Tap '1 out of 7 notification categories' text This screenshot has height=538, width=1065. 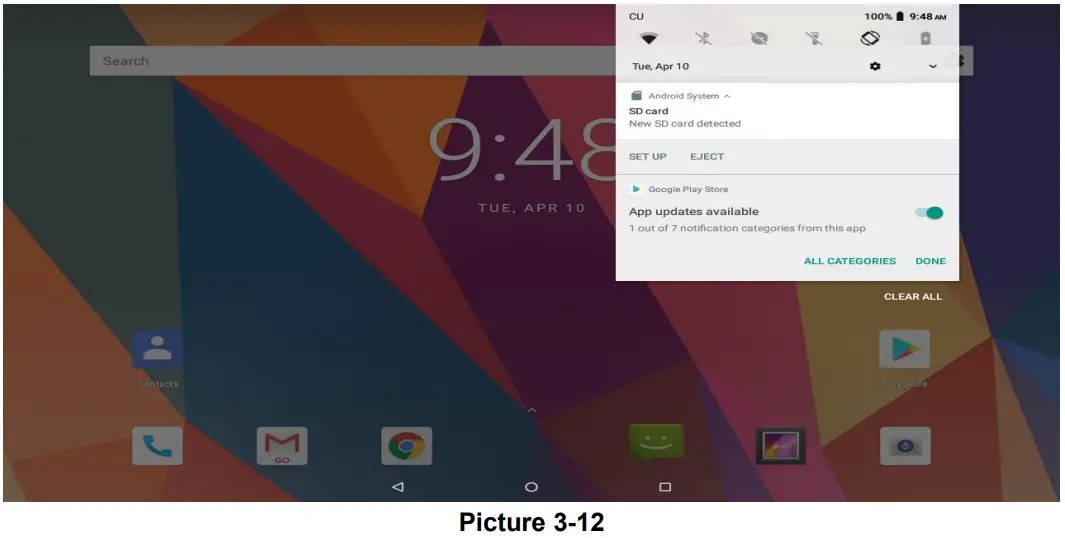point(747,228)
